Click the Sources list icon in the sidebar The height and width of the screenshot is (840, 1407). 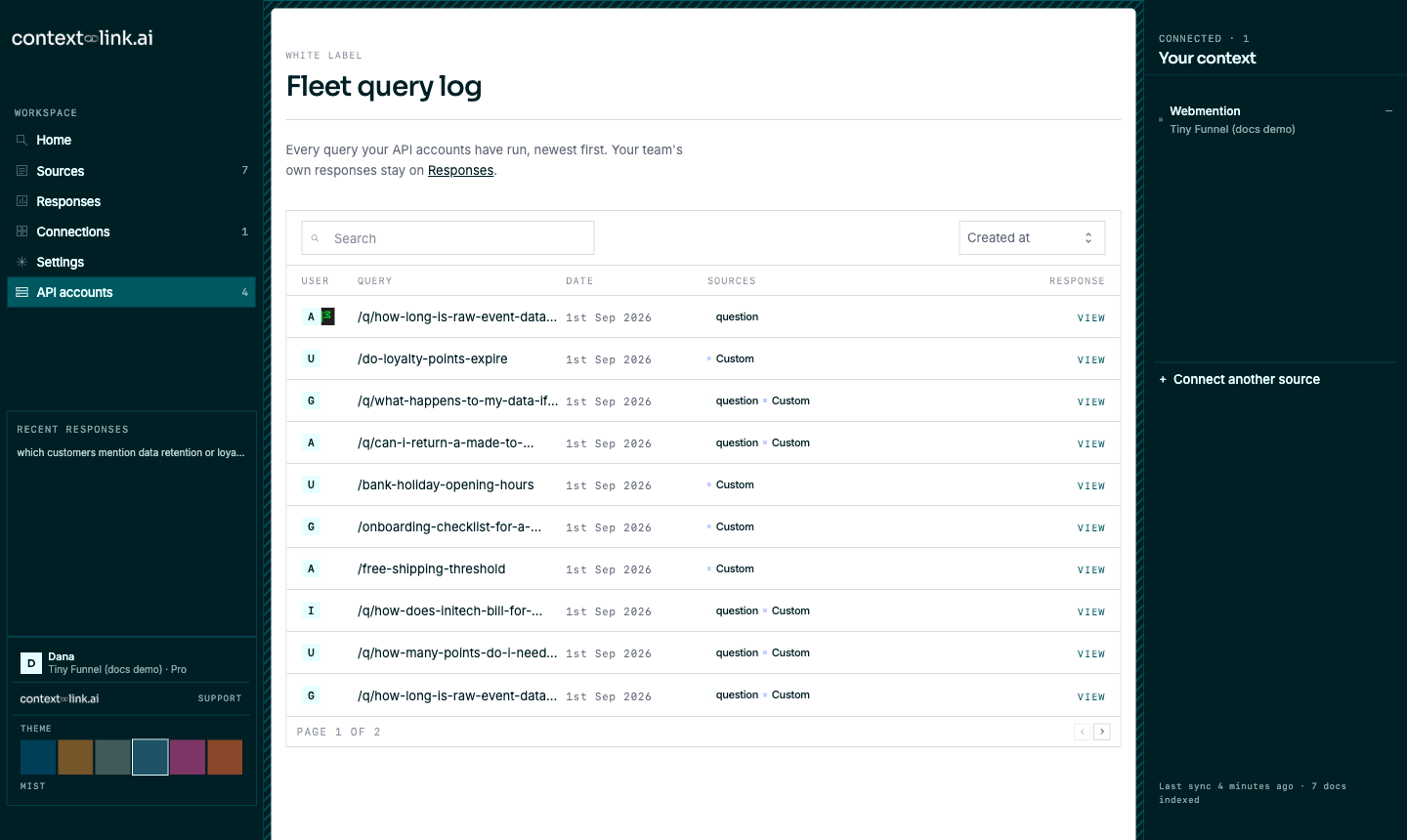pos(21,171)
